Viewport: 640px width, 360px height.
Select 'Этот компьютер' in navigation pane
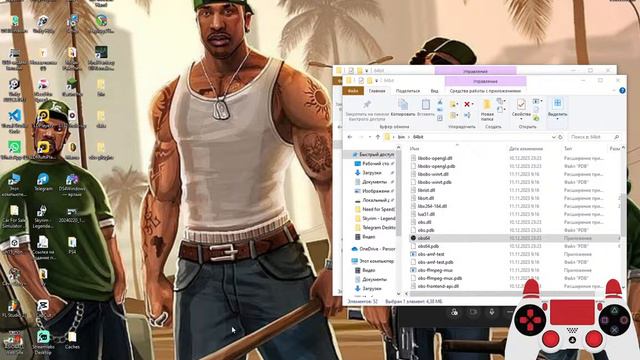click(x=373, y=261)
